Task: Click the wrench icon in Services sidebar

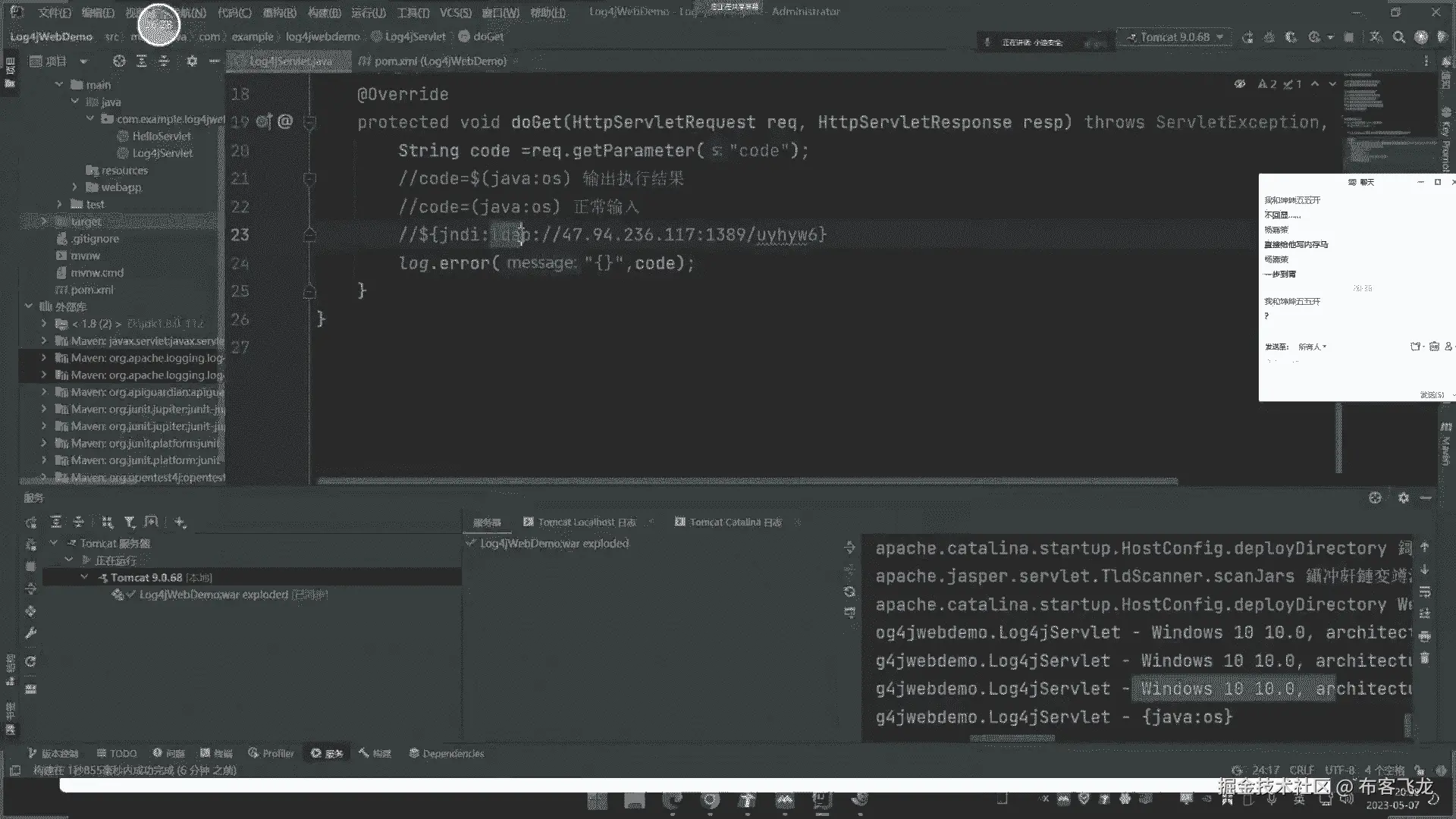Action: [x=31, y=633]
